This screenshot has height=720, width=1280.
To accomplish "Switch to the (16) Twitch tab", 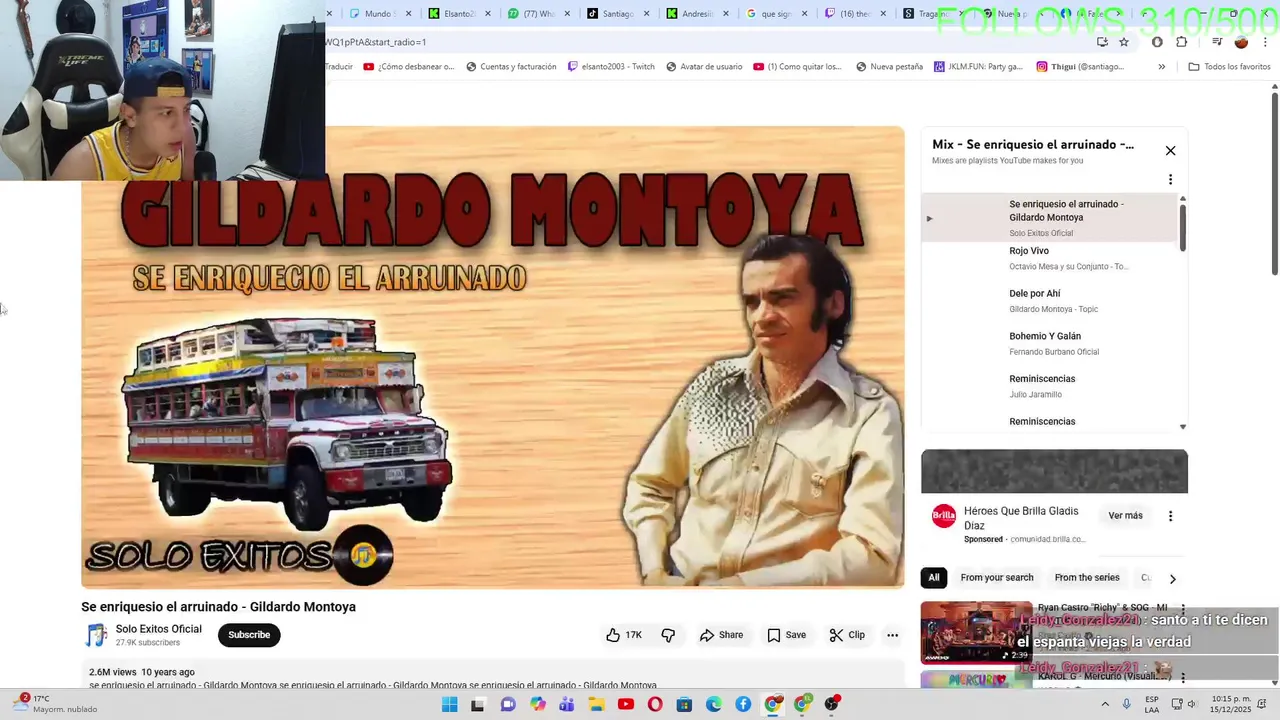I will 855,14.
